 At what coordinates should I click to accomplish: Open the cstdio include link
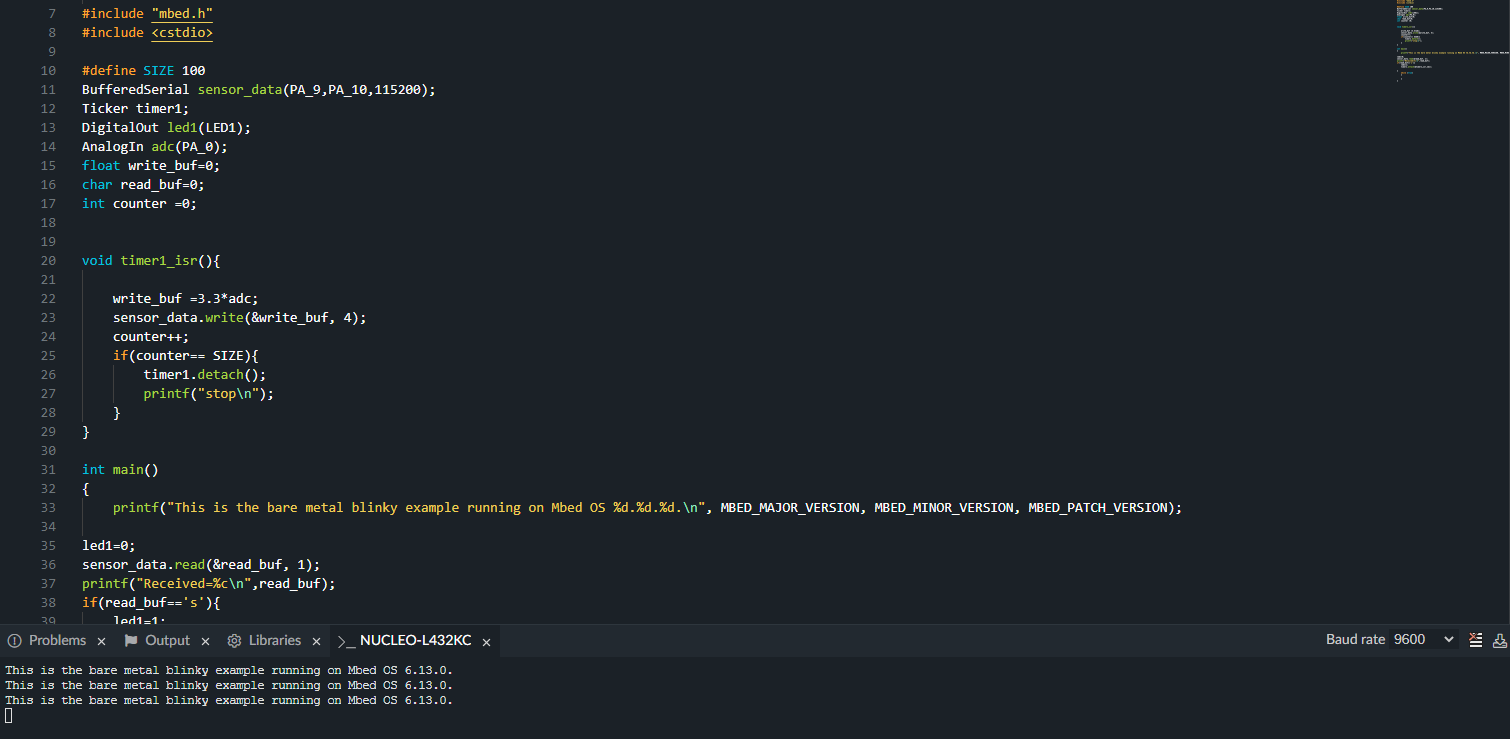coord(181,32)
